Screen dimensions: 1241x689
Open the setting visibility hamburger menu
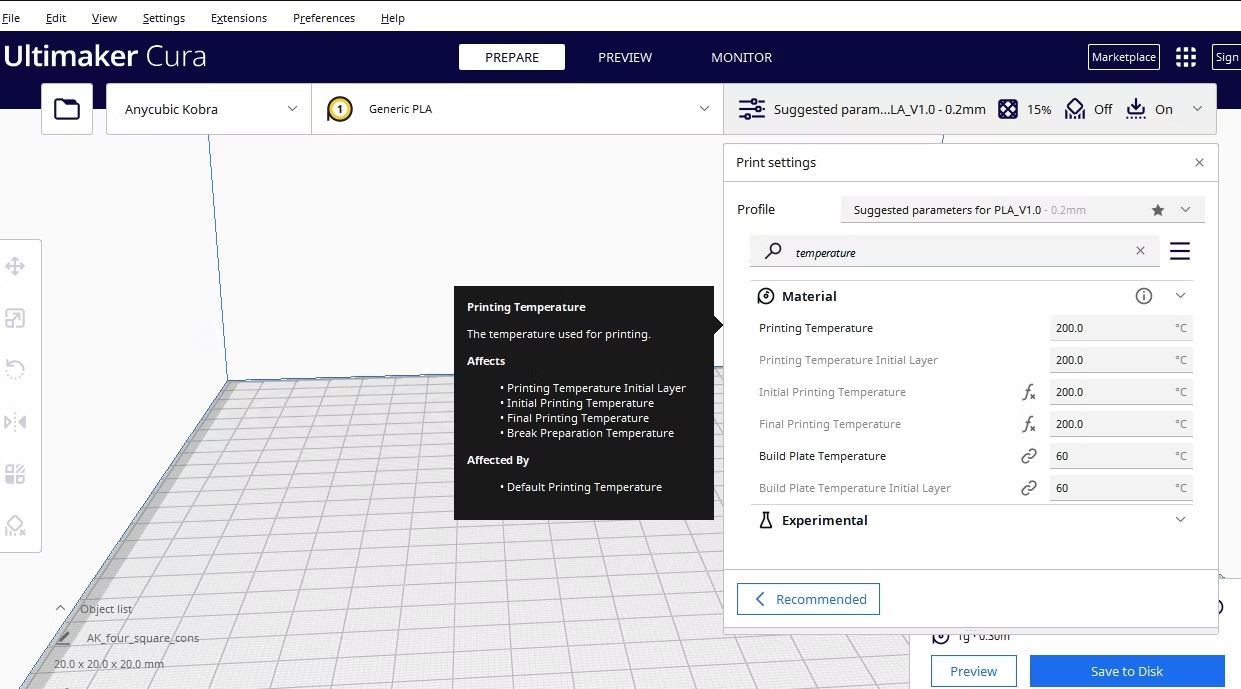[x=1180, y=251]
